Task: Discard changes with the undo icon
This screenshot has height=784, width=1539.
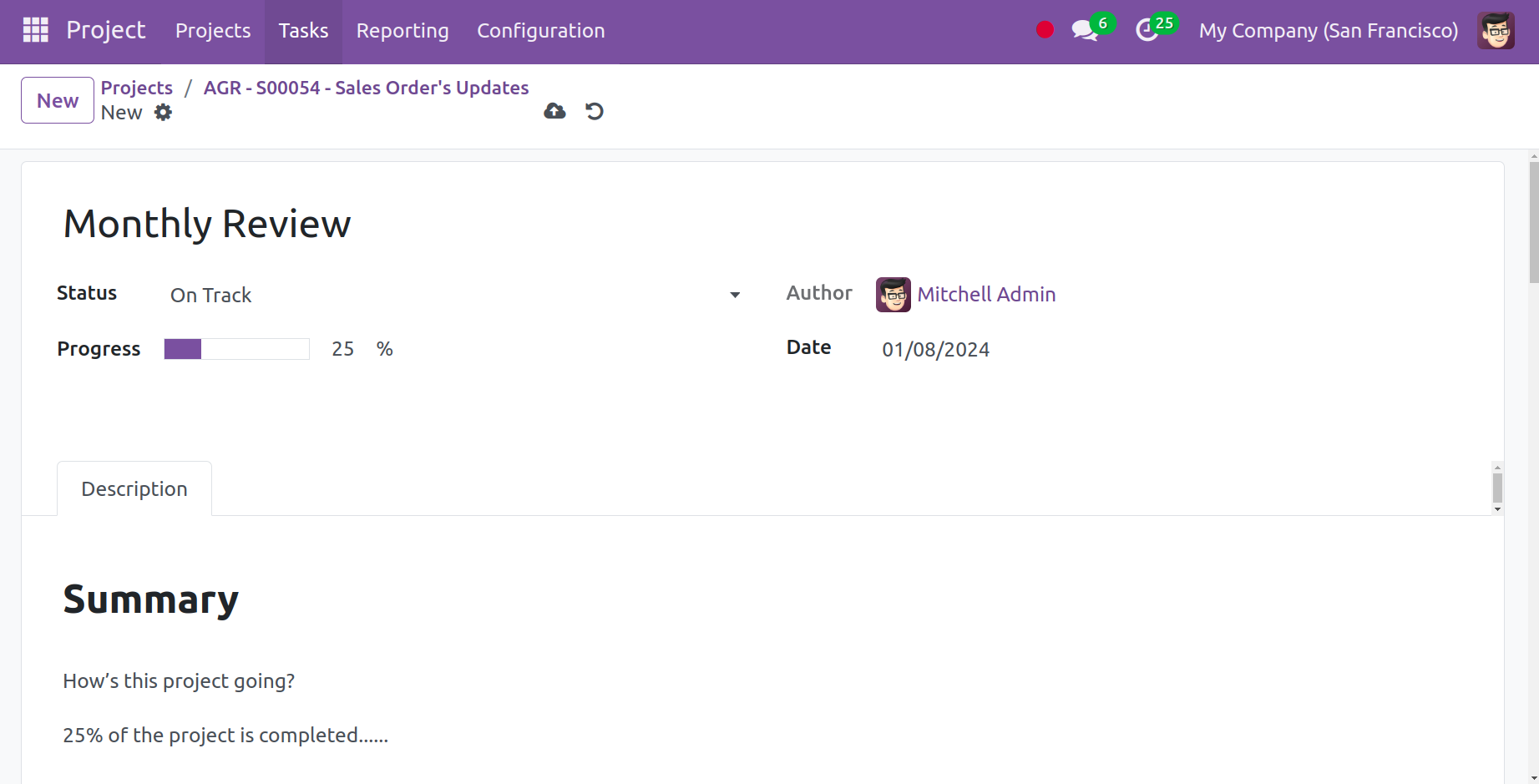Action: point(595,111)
